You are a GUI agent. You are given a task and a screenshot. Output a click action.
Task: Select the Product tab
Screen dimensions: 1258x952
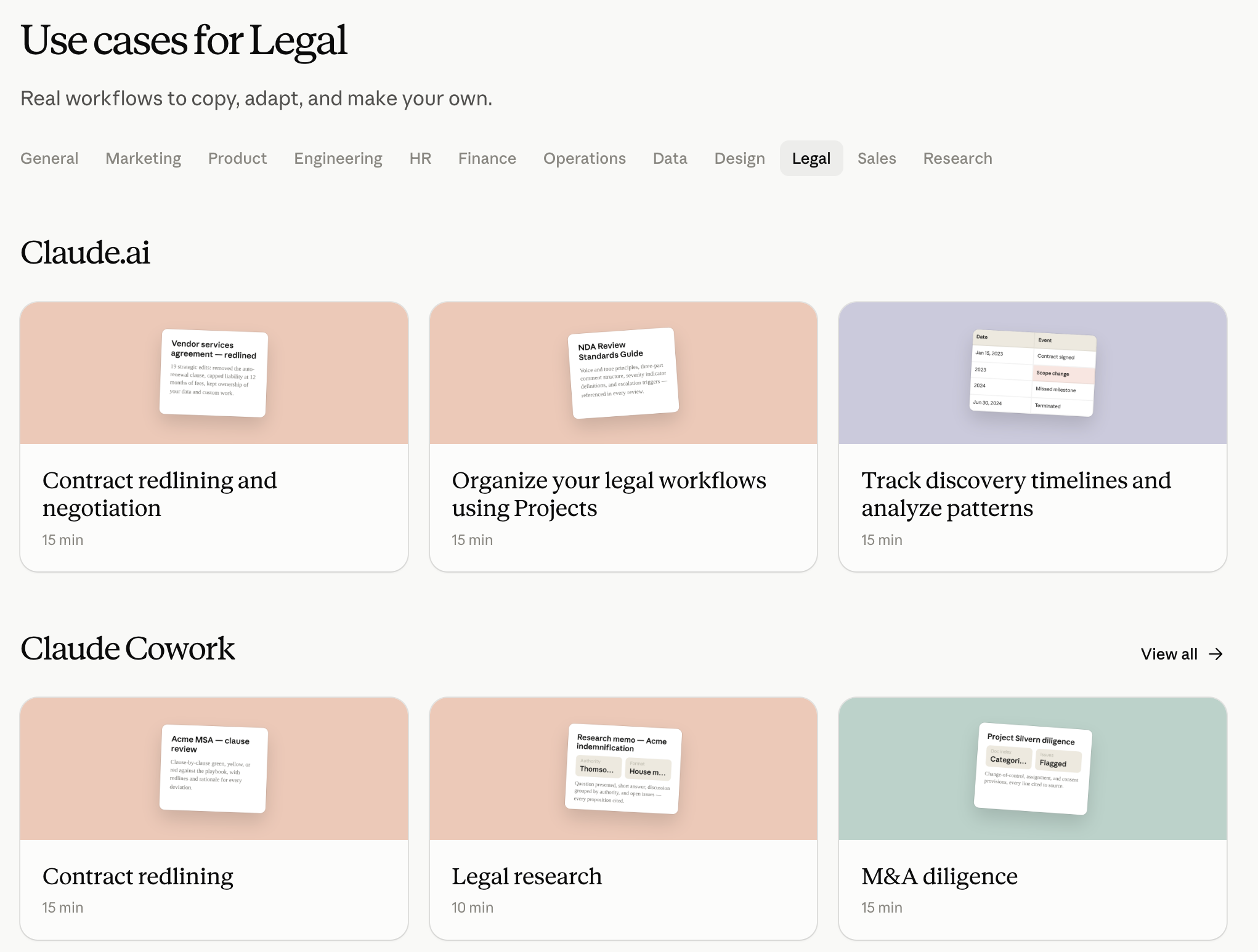pyautogui.click(x=237, y=158)
